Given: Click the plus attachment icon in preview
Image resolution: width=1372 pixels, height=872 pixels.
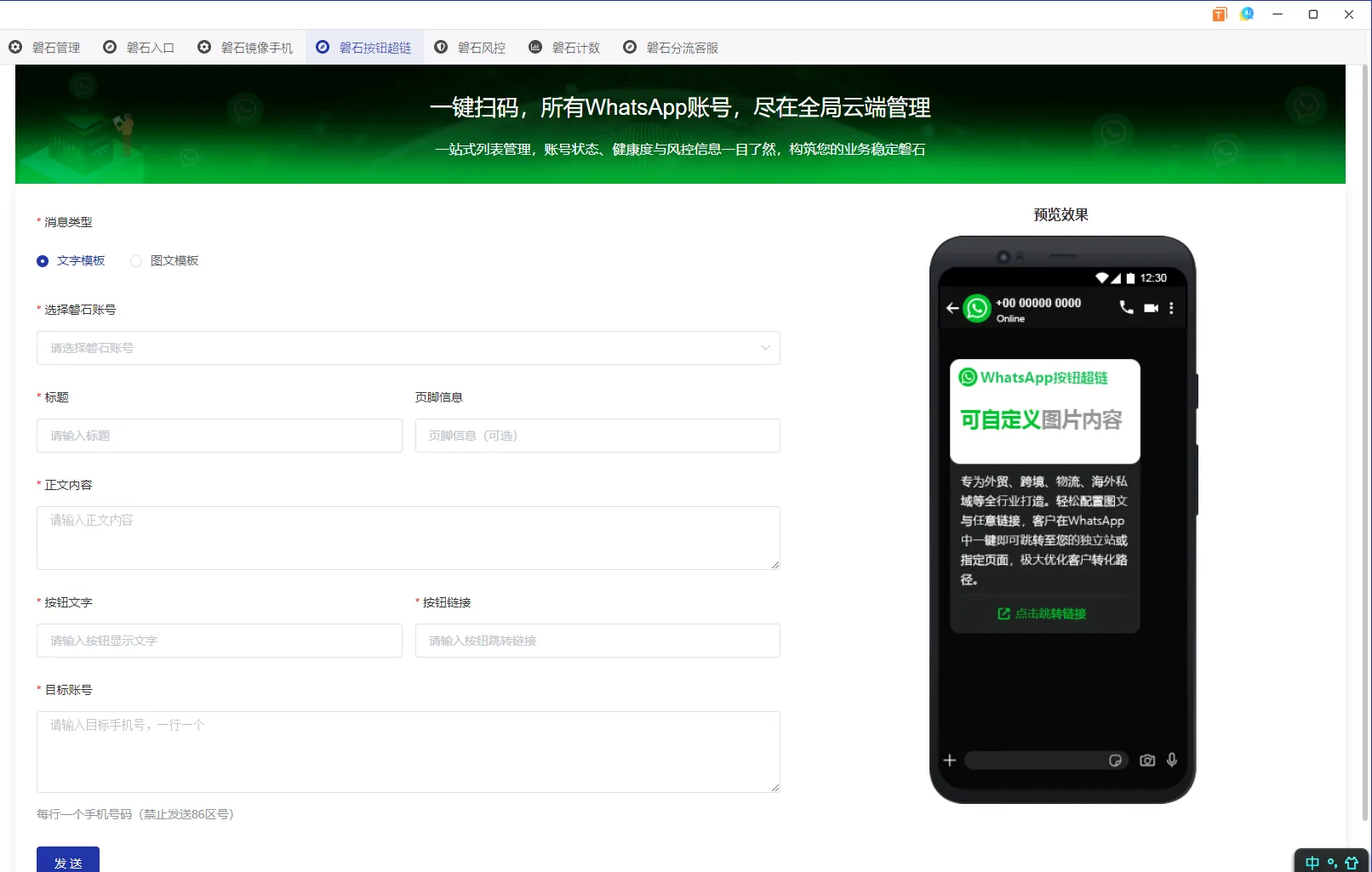Looking at the screenshot, I should pos(949,760).
